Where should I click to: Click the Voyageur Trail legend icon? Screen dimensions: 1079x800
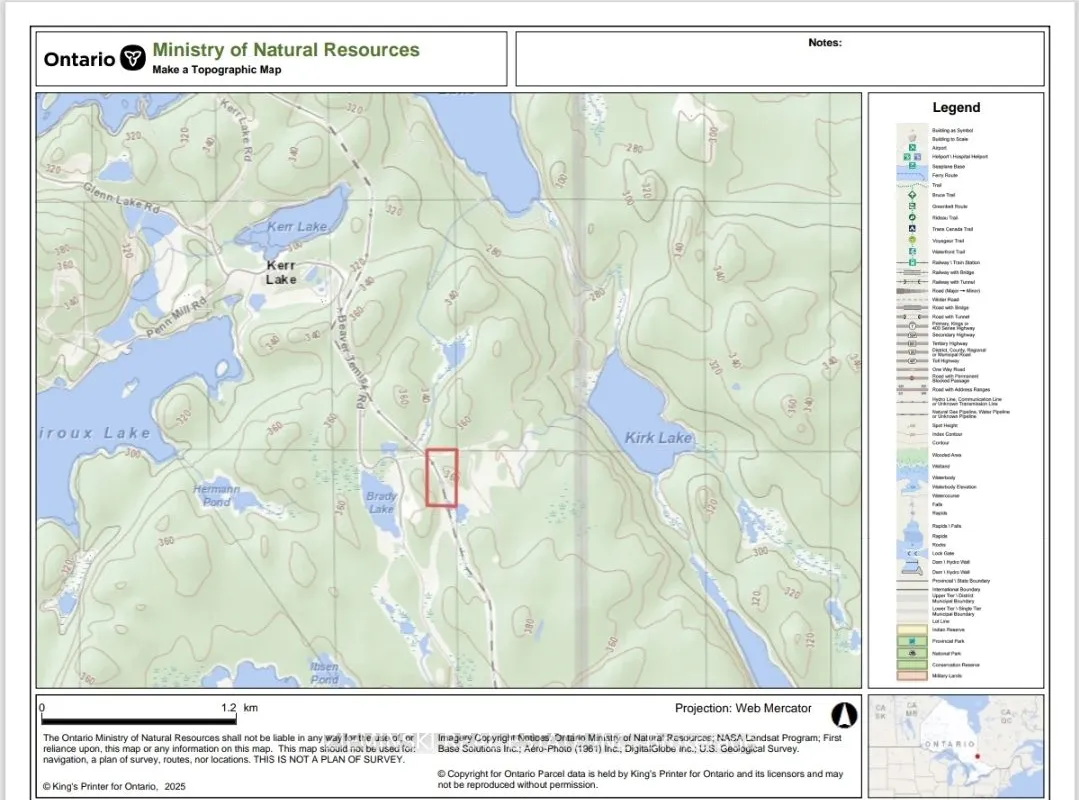[x=912, y=240]
